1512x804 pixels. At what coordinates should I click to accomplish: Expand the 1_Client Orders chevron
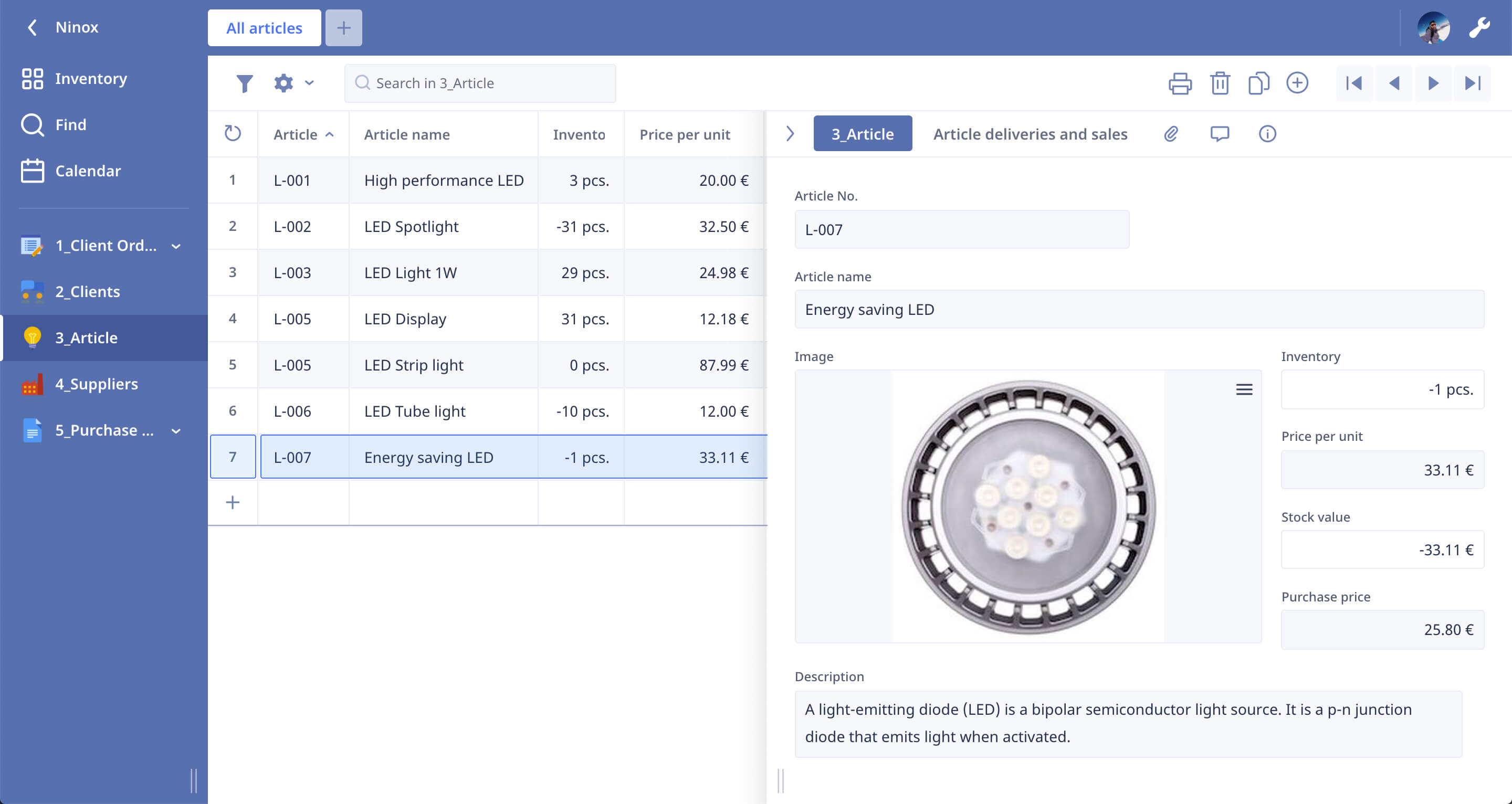(176, 247)
